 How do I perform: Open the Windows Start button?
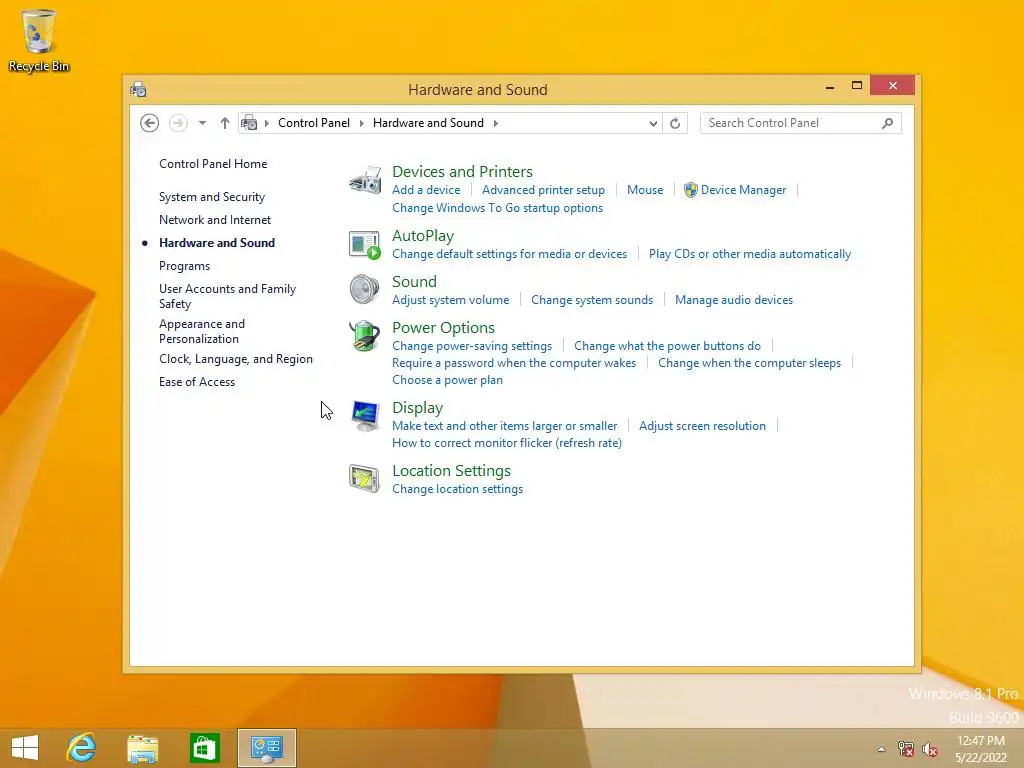(x=25, y=748)
